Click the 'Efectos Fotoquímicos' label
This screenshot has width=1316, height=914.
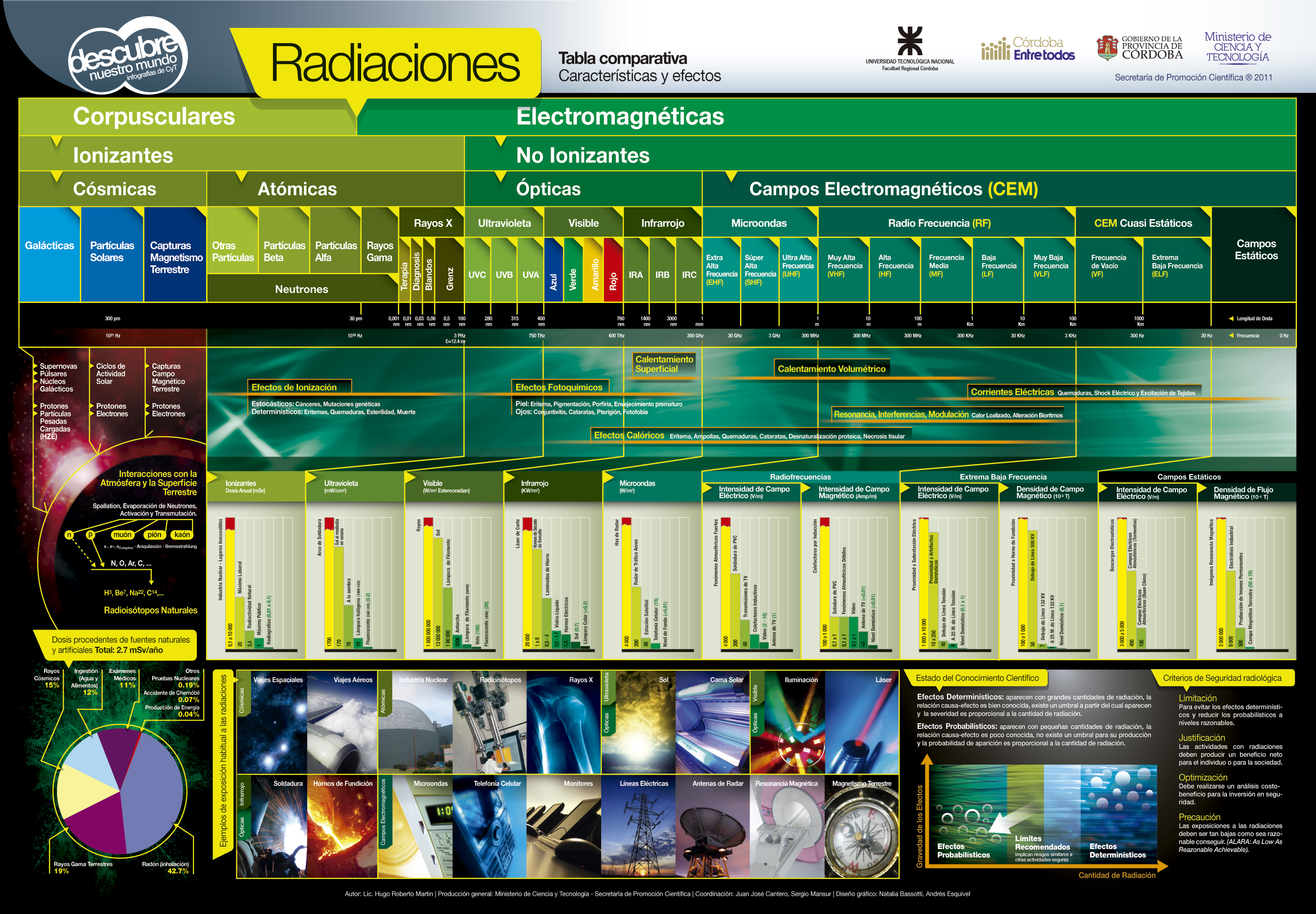[x=559, y=387]
